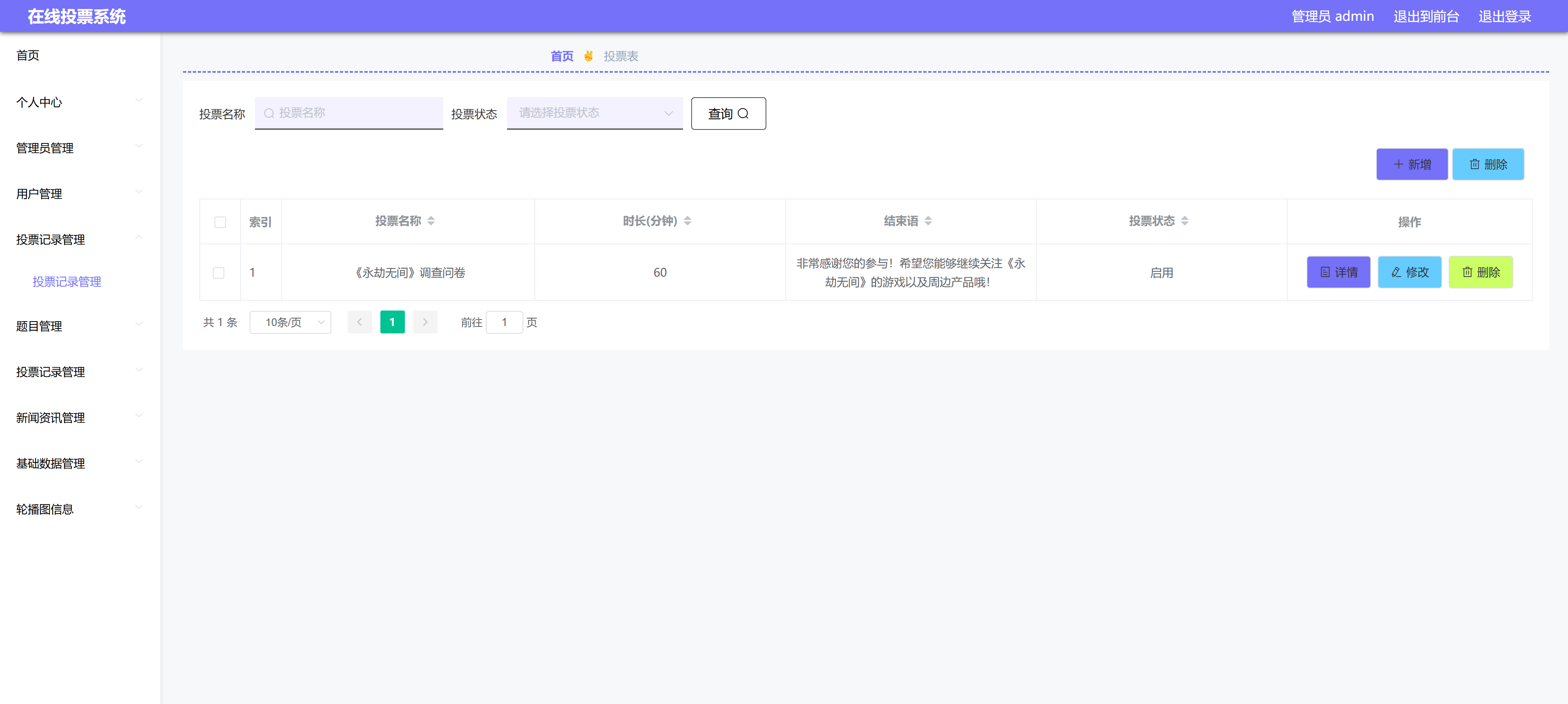The height and width of the screenshot is (704, 1568).
Task: Click magnifier icon in 投票名称 field
Action: click(268, 113)
